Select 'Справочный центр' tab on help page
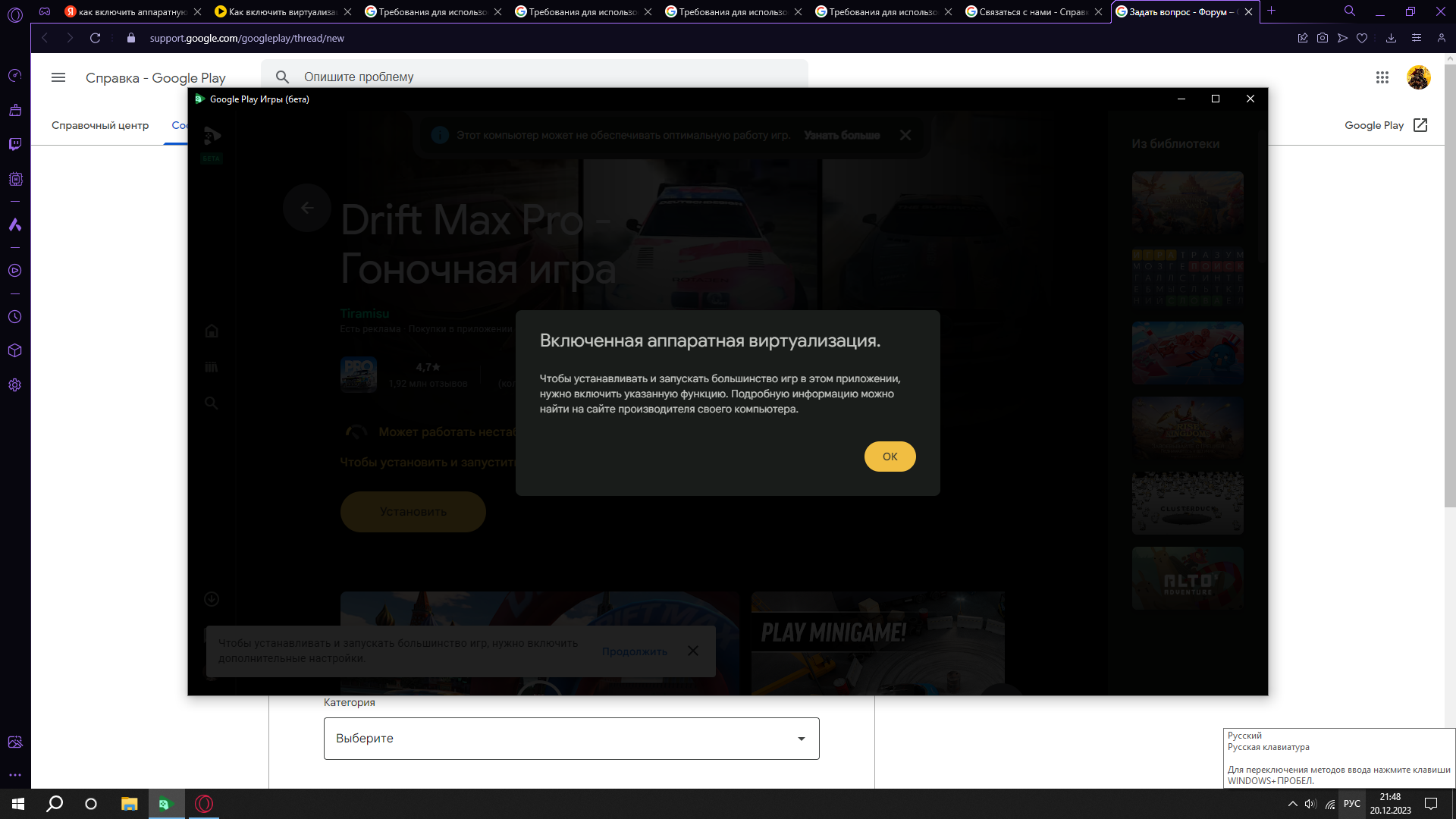1456x819 pixels. click(x=100, y=125)
